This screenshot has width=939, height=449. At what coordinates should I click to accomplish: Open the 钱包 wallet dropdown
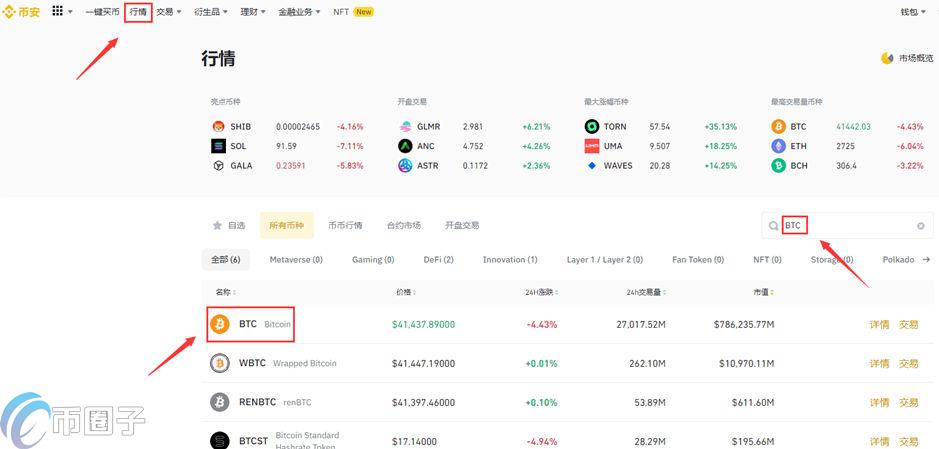pos(912,12)
